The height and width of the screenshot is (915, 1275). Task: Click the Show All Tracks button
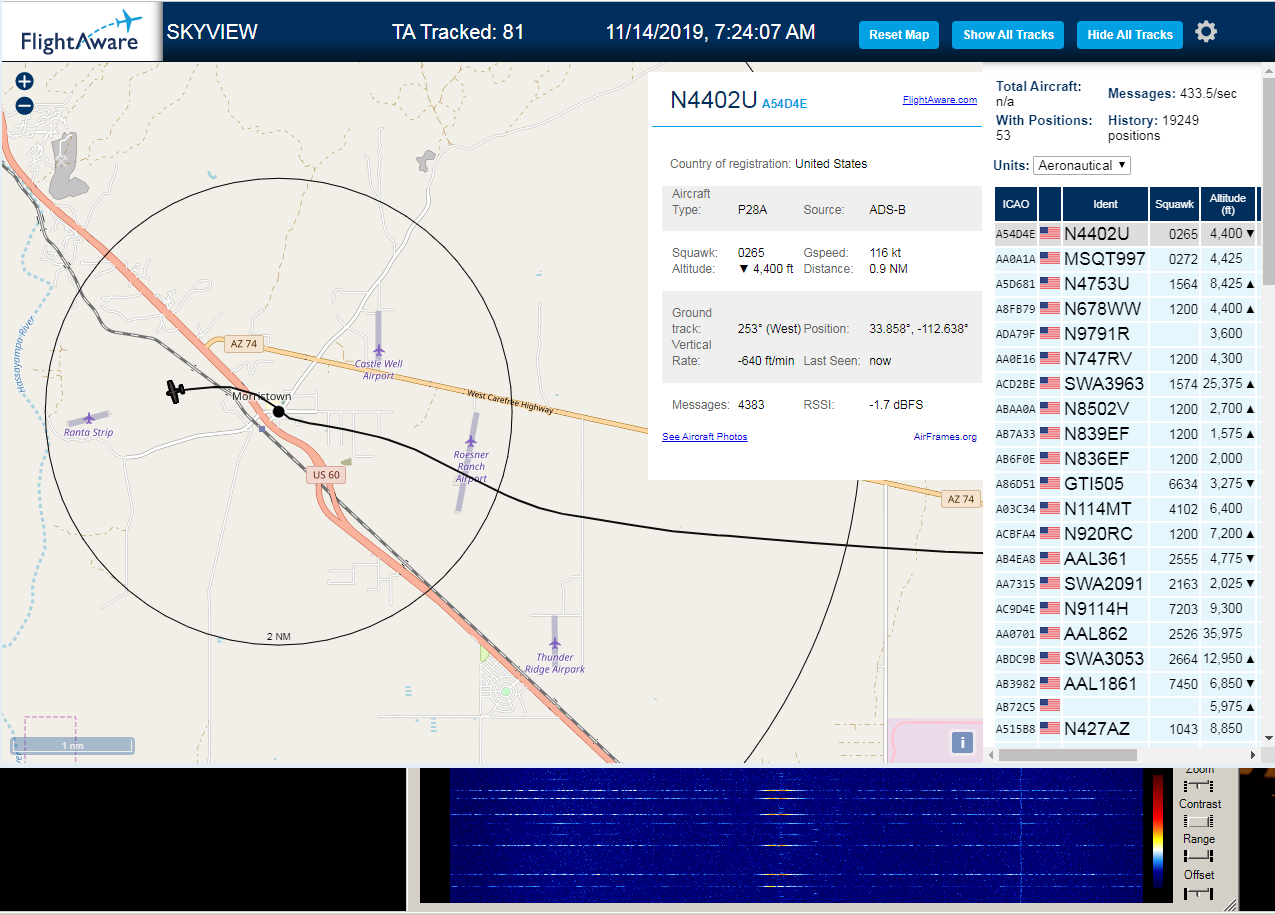(x=1008, y=35)
